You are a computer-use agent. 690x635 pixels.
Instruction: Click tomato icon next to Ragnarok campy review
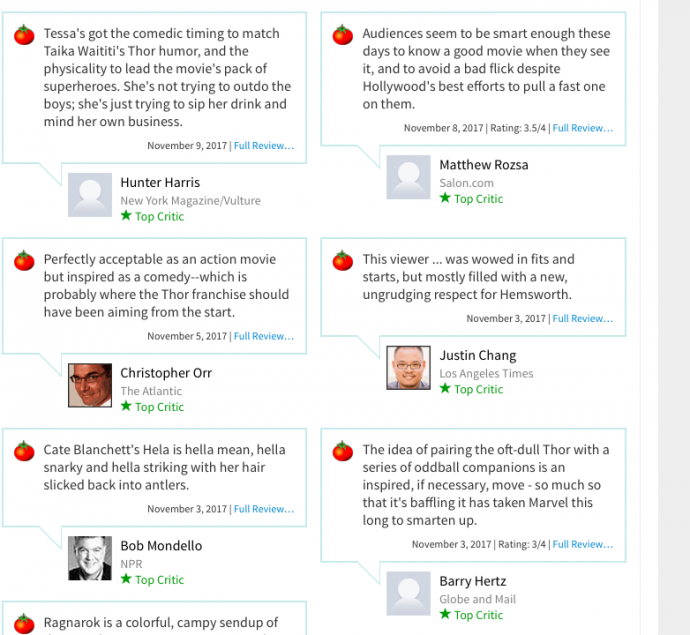coord(24,624)
